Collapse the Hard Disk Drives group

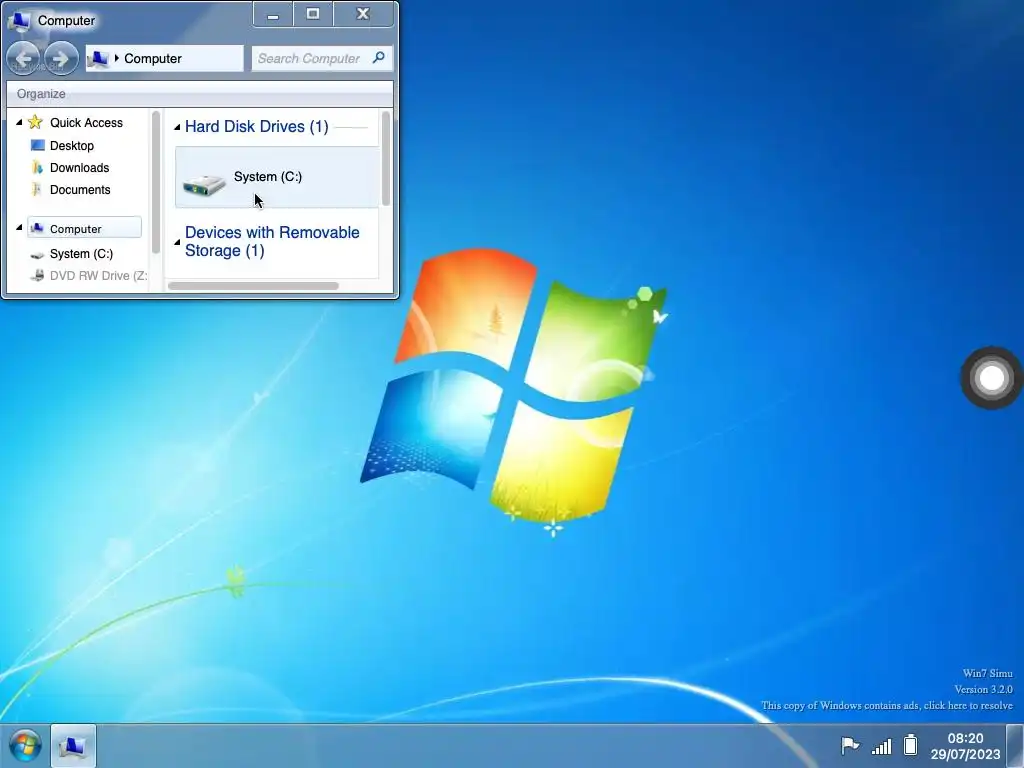coord(176,127)
